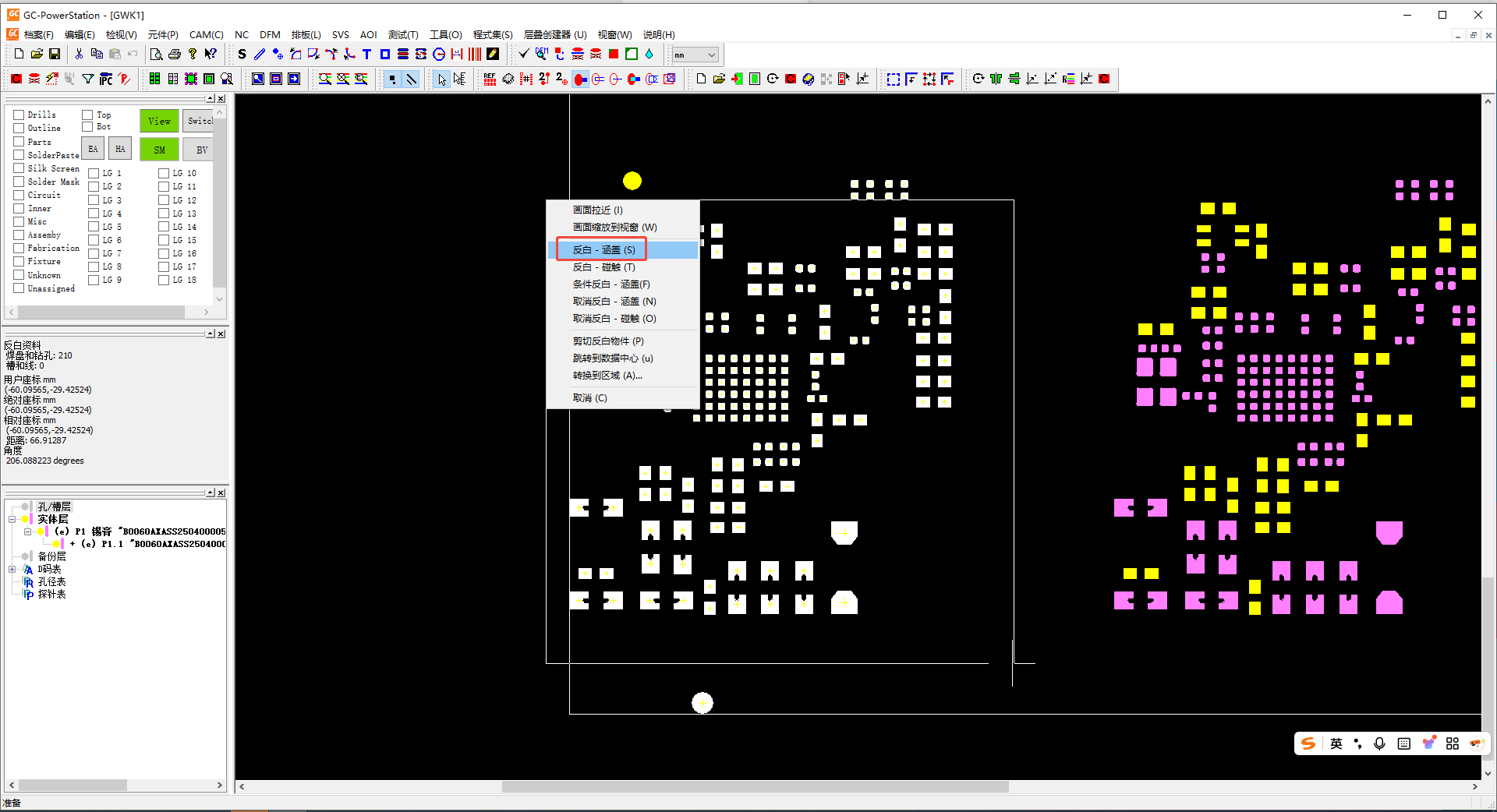Viewport: 1497px width, 812px height.
Task: Select the text 'T' tool icon
Action: 366,55
